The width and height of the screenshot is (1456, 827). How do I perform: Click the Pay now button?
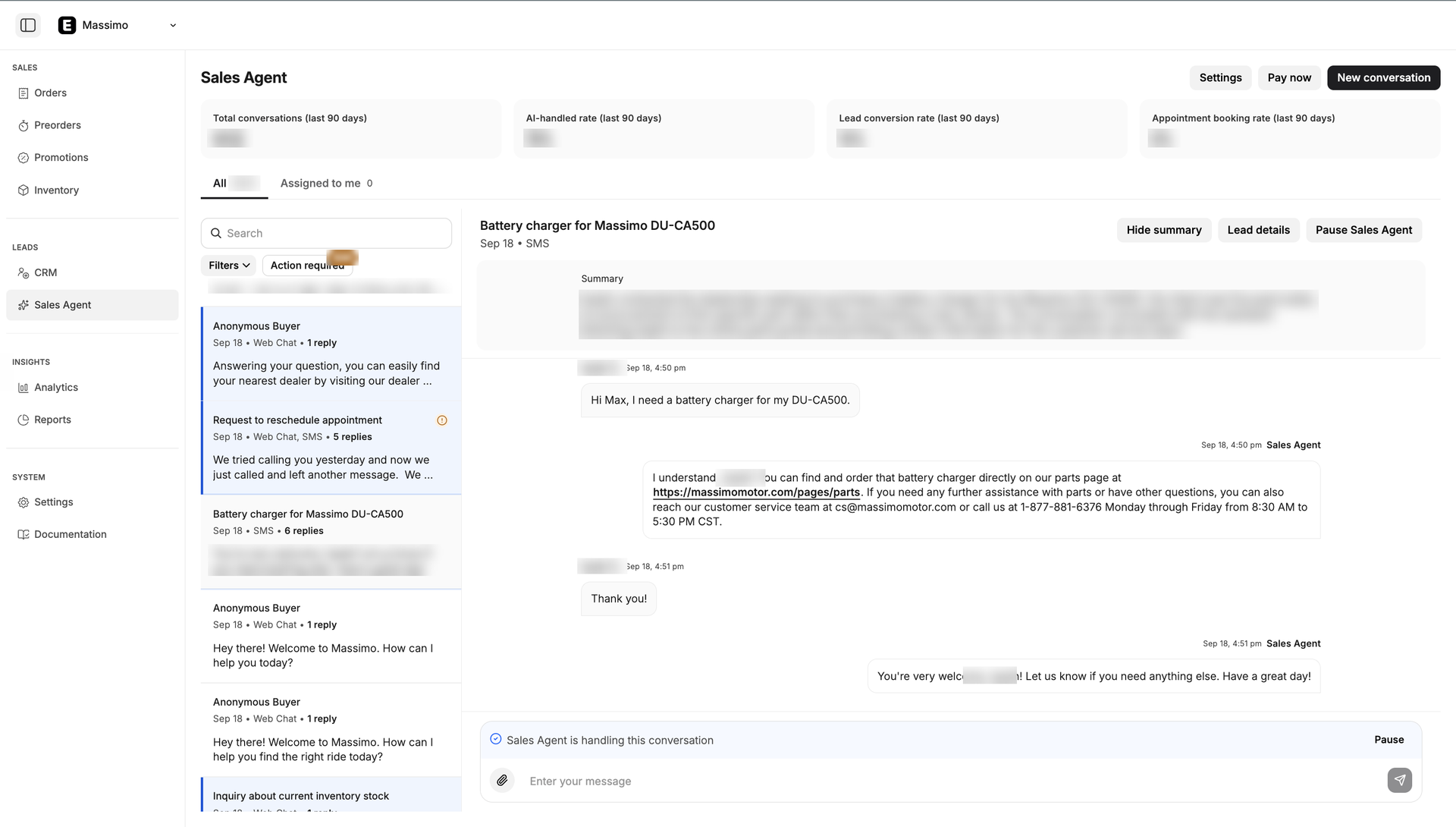tap(1289, 78)
